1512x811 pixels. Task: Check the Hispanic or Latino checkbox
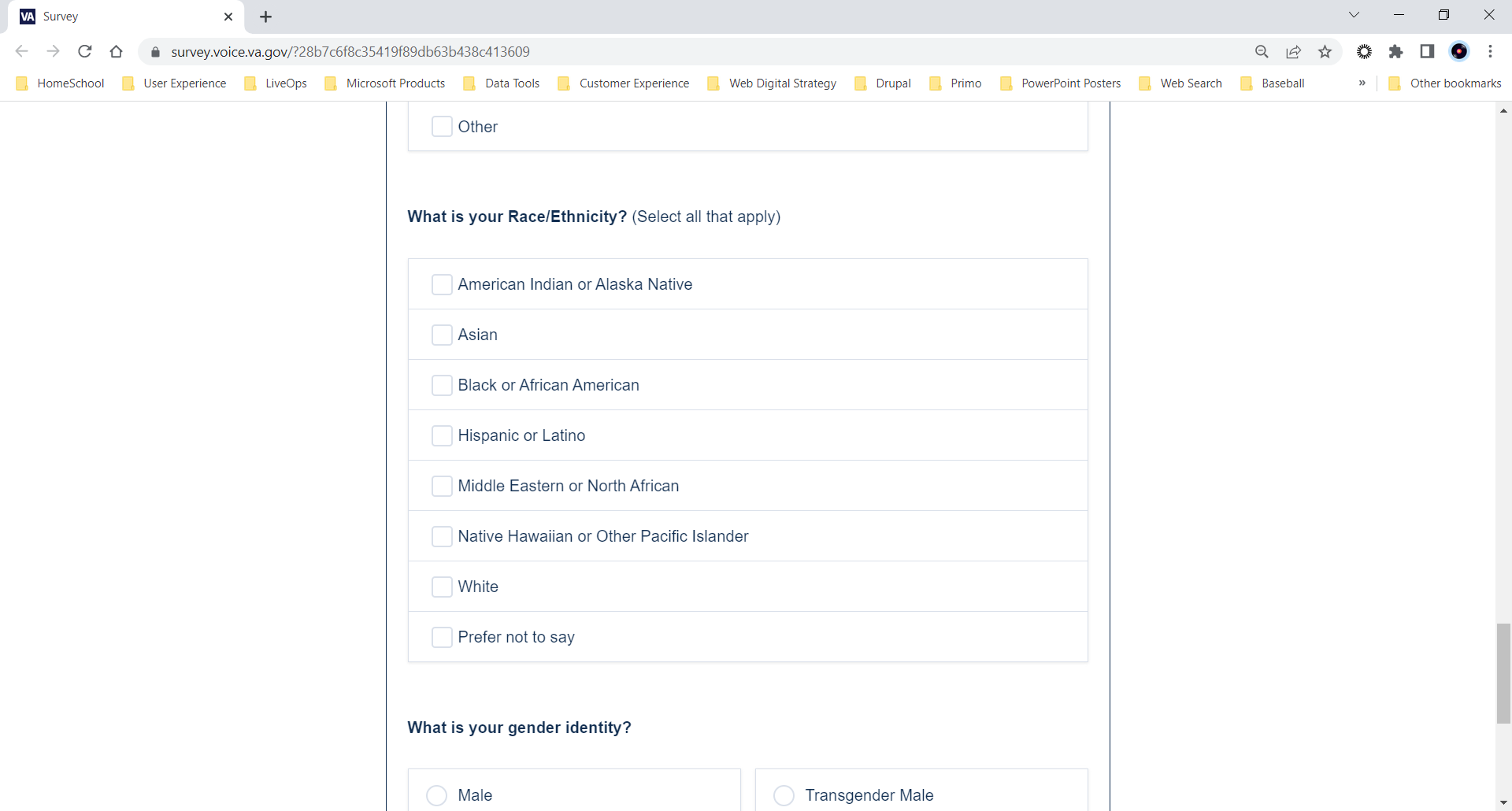point(442,435)
